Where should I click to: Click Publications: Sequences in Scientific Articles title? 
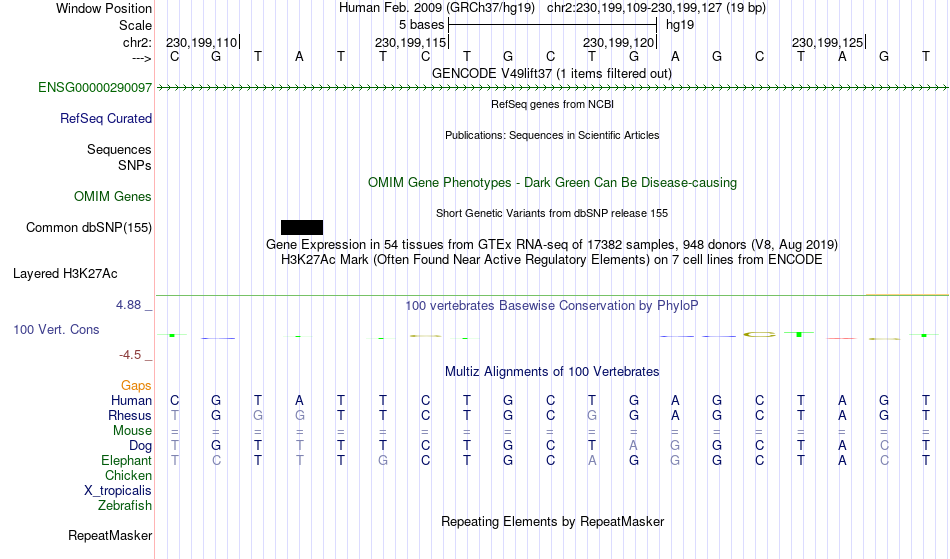[x=552, y=135]
